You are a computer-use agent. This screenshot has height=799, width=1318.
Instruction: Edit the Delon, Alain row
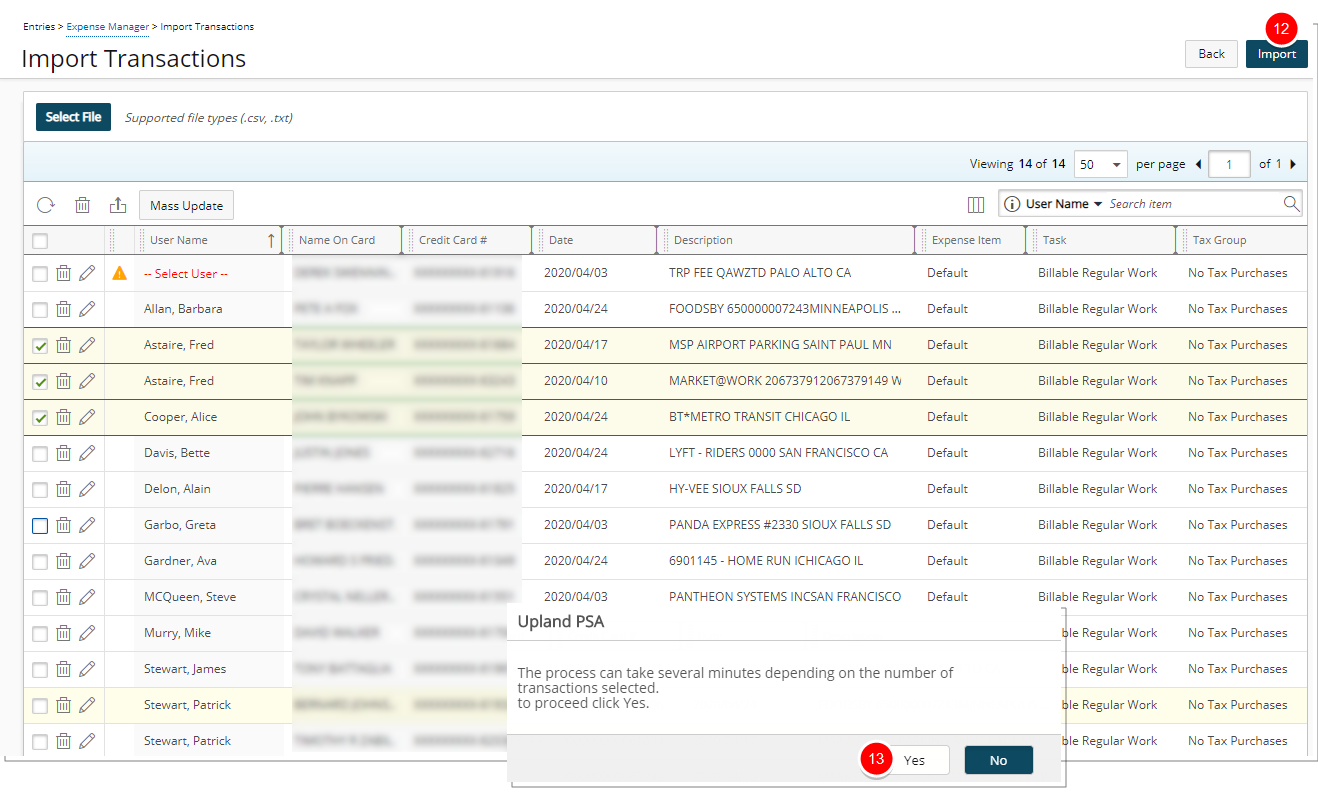coord(87,489)
